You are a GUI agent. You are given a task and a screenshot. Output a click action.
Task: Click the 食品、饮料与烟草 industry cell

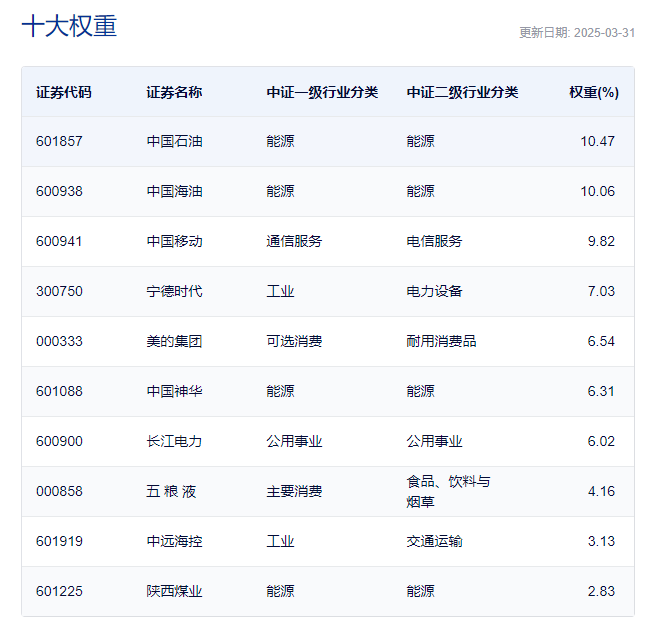tap(448, 491)
